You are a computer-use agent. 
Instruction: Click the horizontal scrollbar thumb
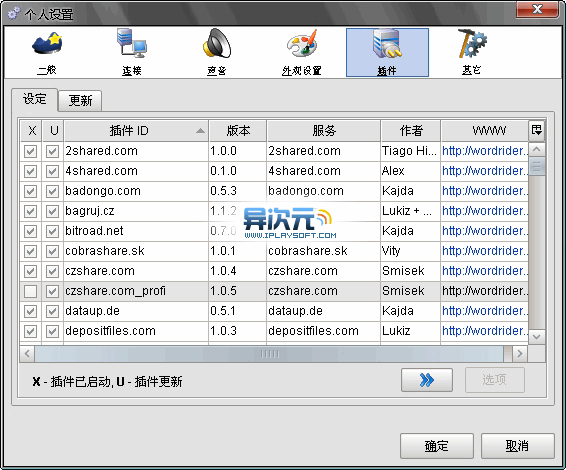tap(269, 354)
